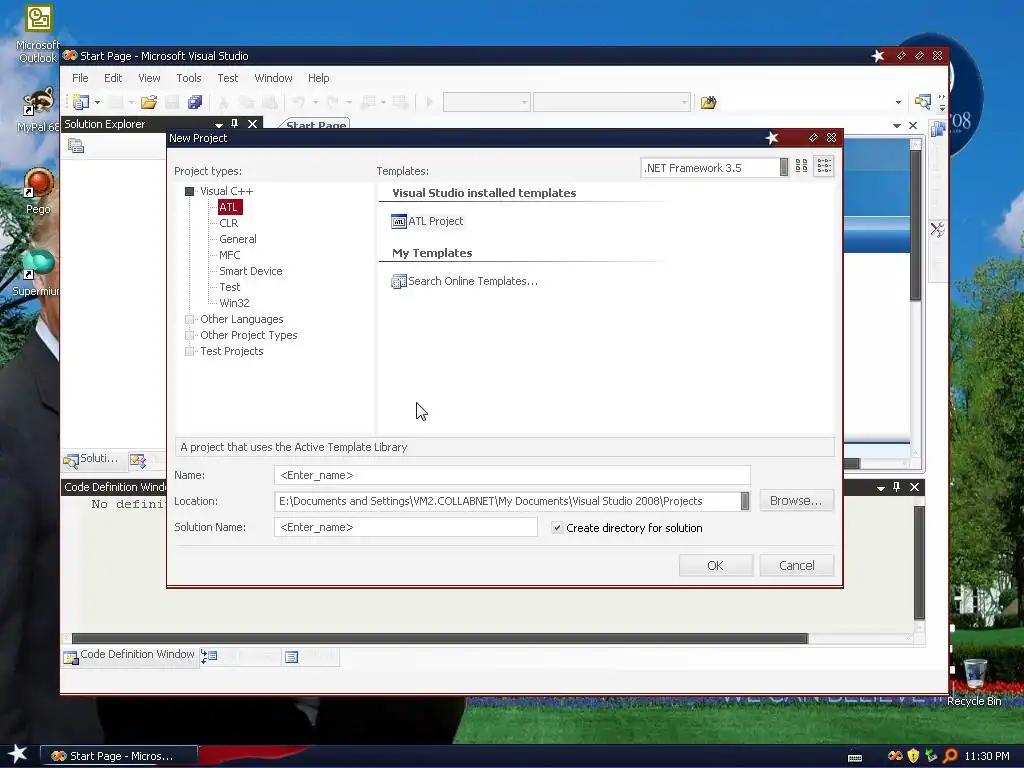Click the project Name input field

coord(512,475)
